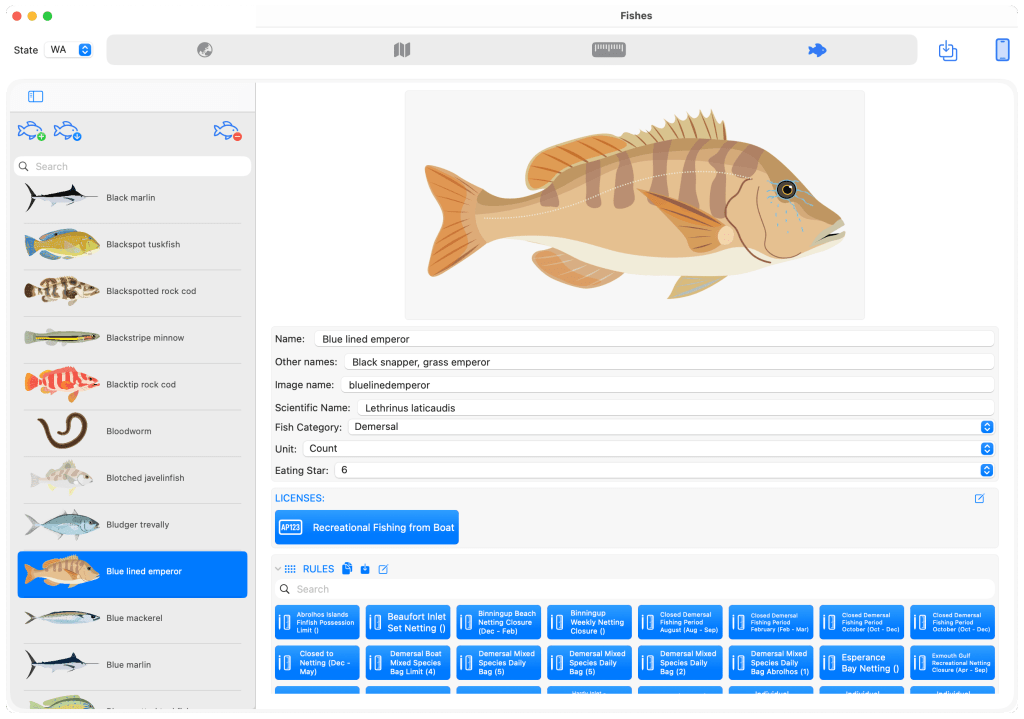Click the remove fish icon with minus badge

point(228,131)
